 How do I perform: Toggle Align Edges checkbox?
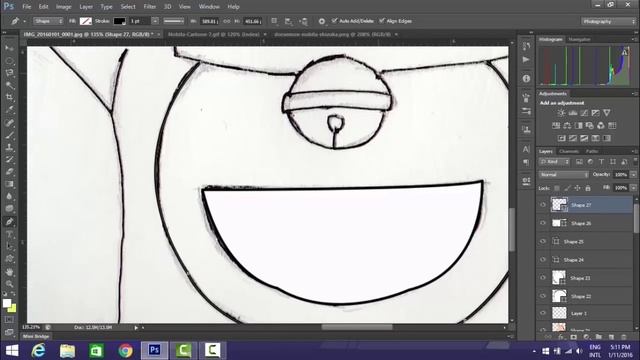coord(382,20)
